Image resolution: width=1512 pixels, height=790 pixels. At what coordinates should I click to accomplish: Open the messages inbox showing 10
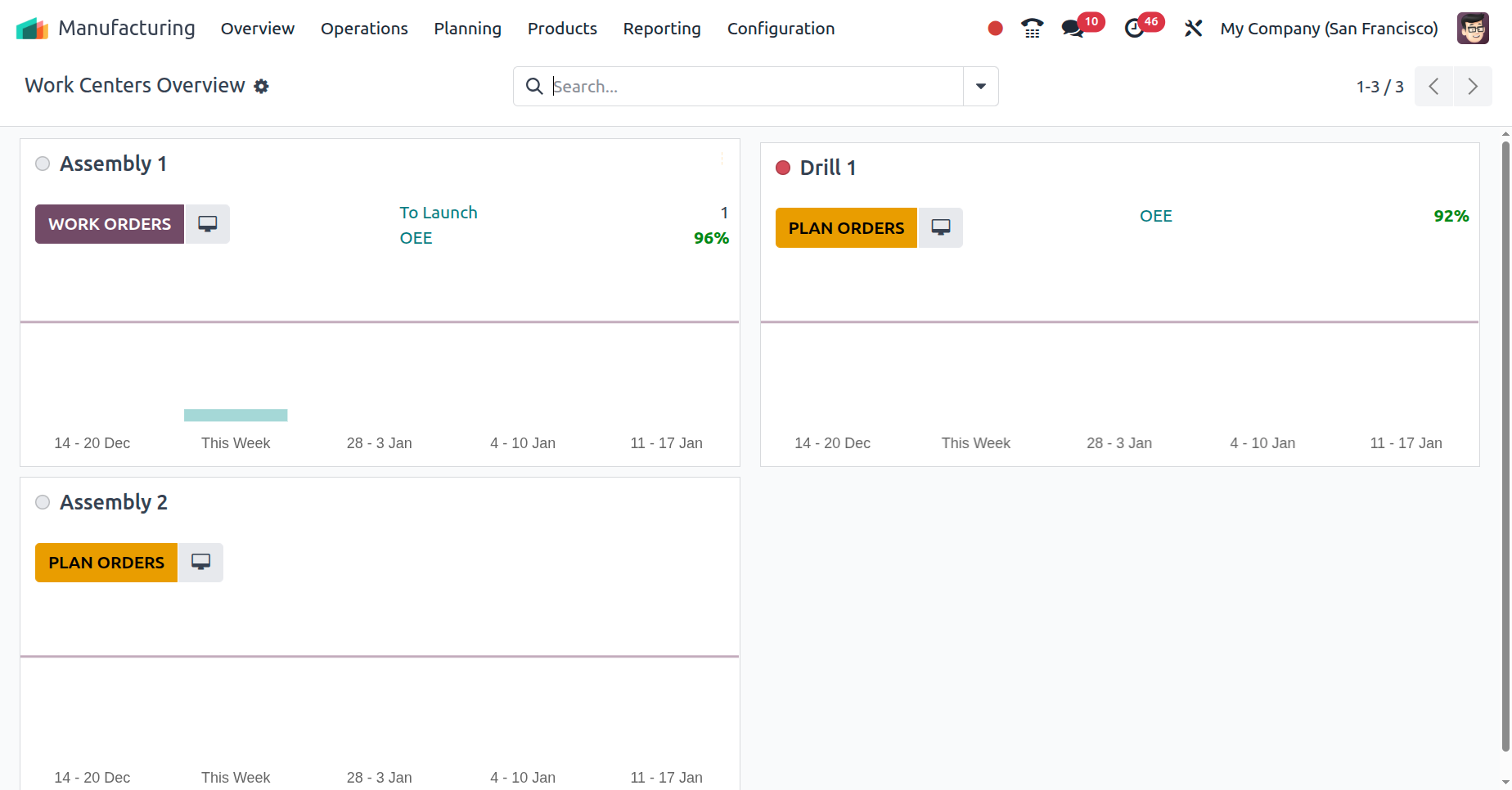pos(1072,28)
